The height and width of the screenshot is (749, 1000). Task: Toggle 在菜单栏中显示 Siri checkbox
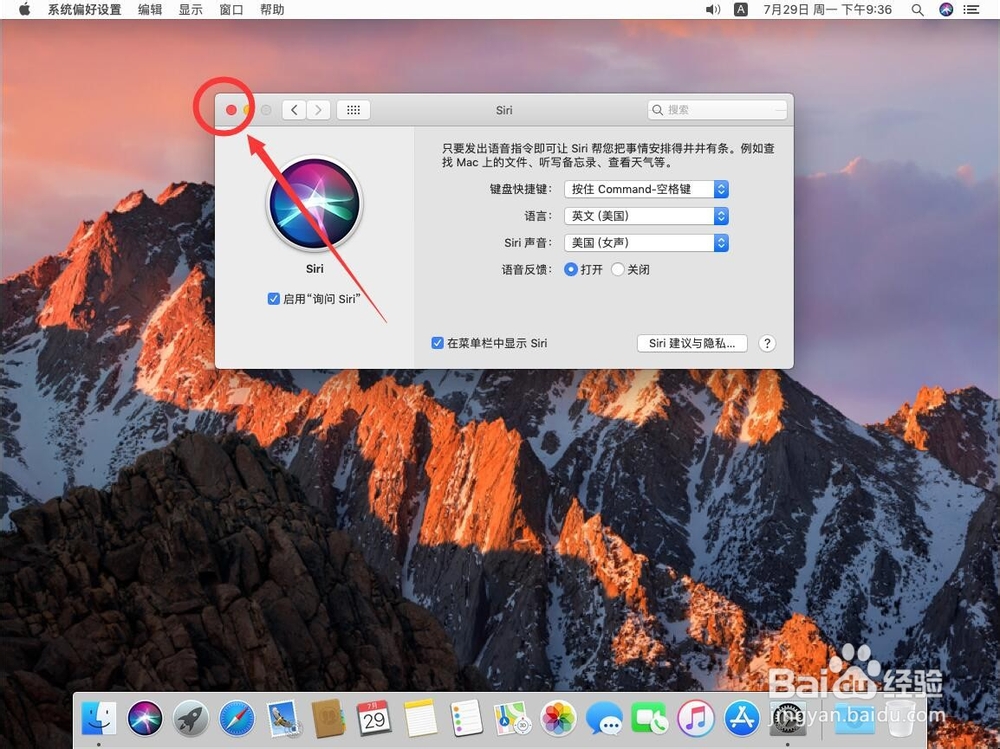pyautogui.click(x=438, y=343)
